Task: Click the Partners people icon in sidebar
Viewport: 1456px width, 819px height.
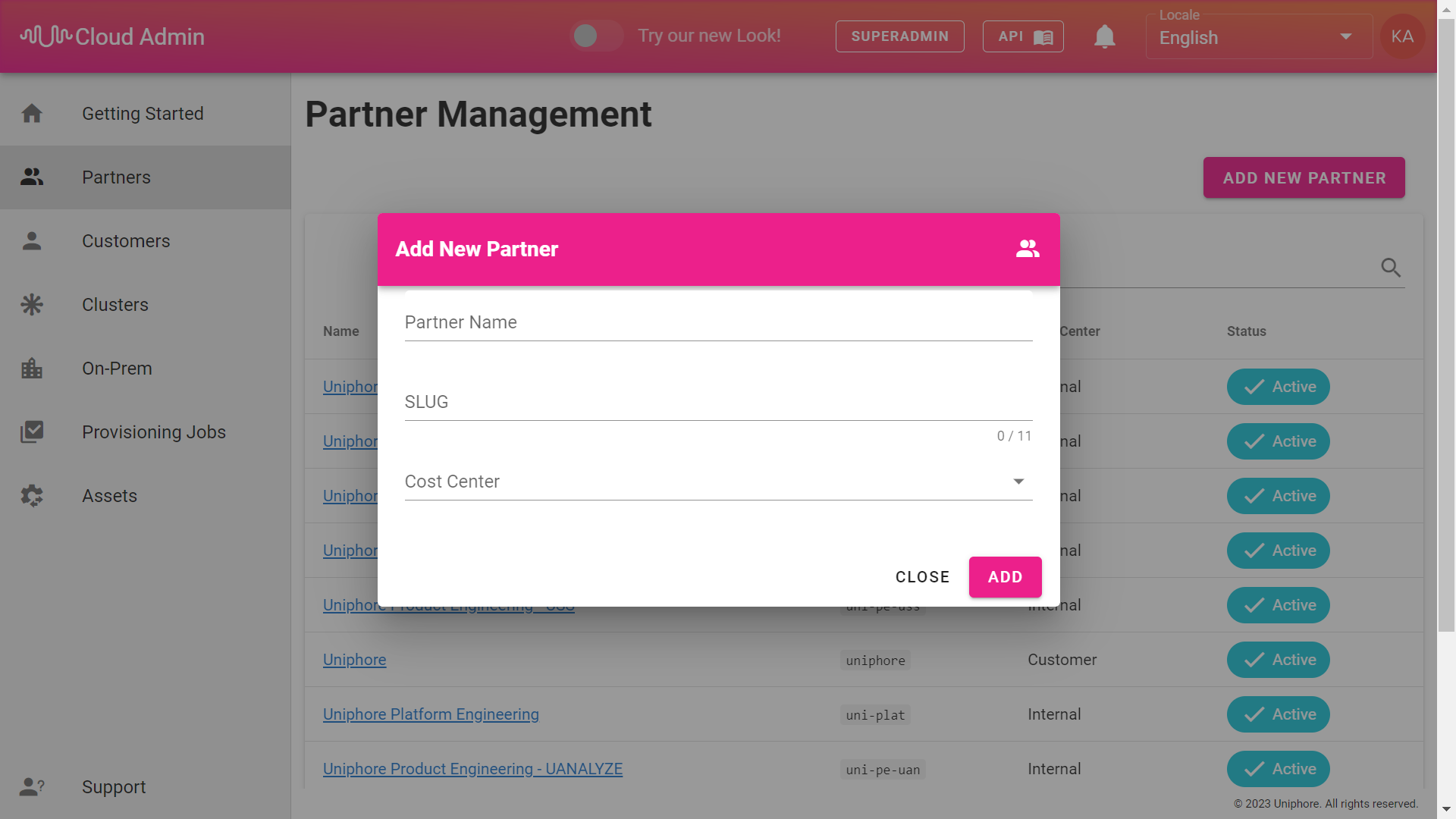Action: pyautogui.click(x=32, y=177)
